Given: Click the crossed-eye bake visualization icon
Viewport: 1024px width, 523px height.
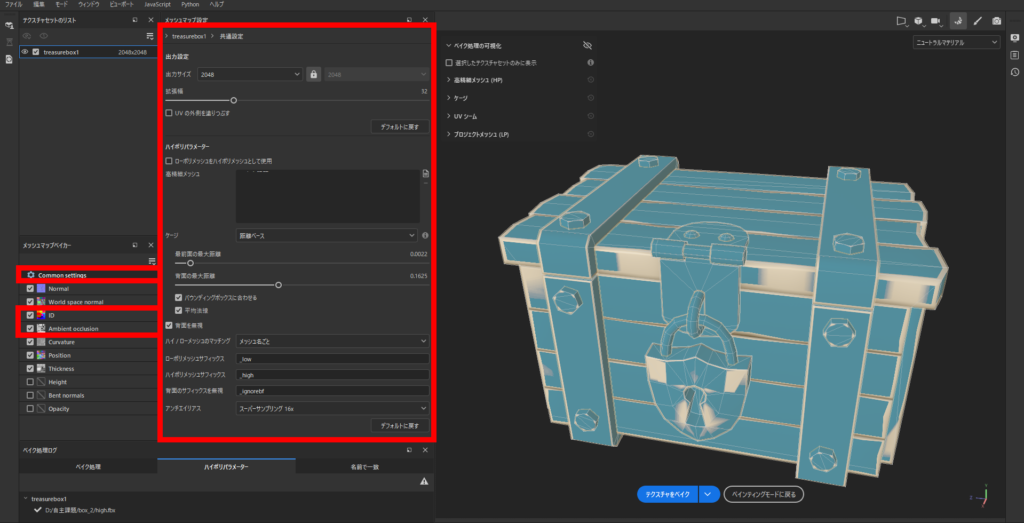Looking at the screenshot, I should pos(588,45).
